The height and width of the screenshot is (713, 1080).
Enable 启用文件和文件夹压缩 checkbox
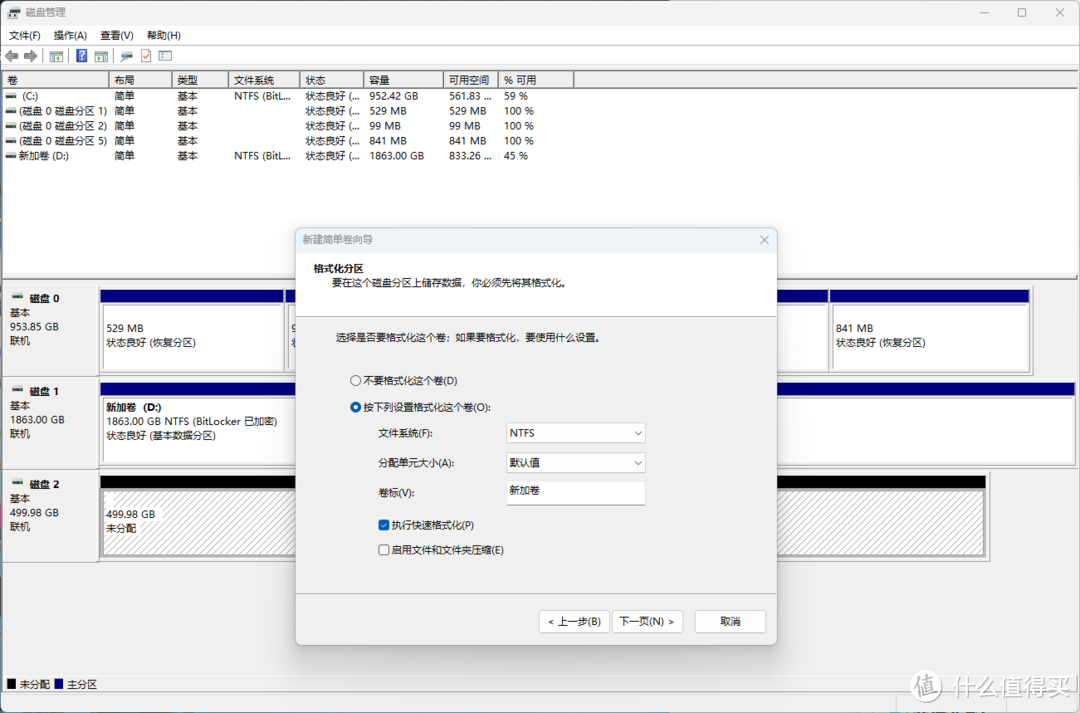point(384,550)
